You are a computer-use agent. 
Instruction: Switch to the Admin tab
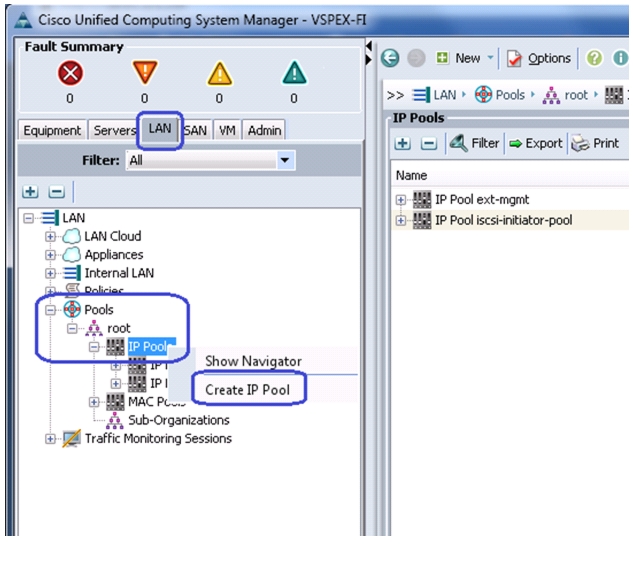pyautogui.click(x=264, y=130)
